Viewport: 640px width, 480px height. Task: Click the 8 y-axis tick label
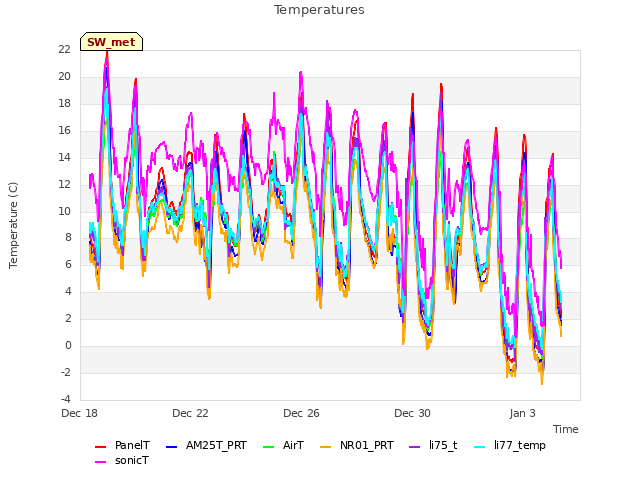pos(68,238)
